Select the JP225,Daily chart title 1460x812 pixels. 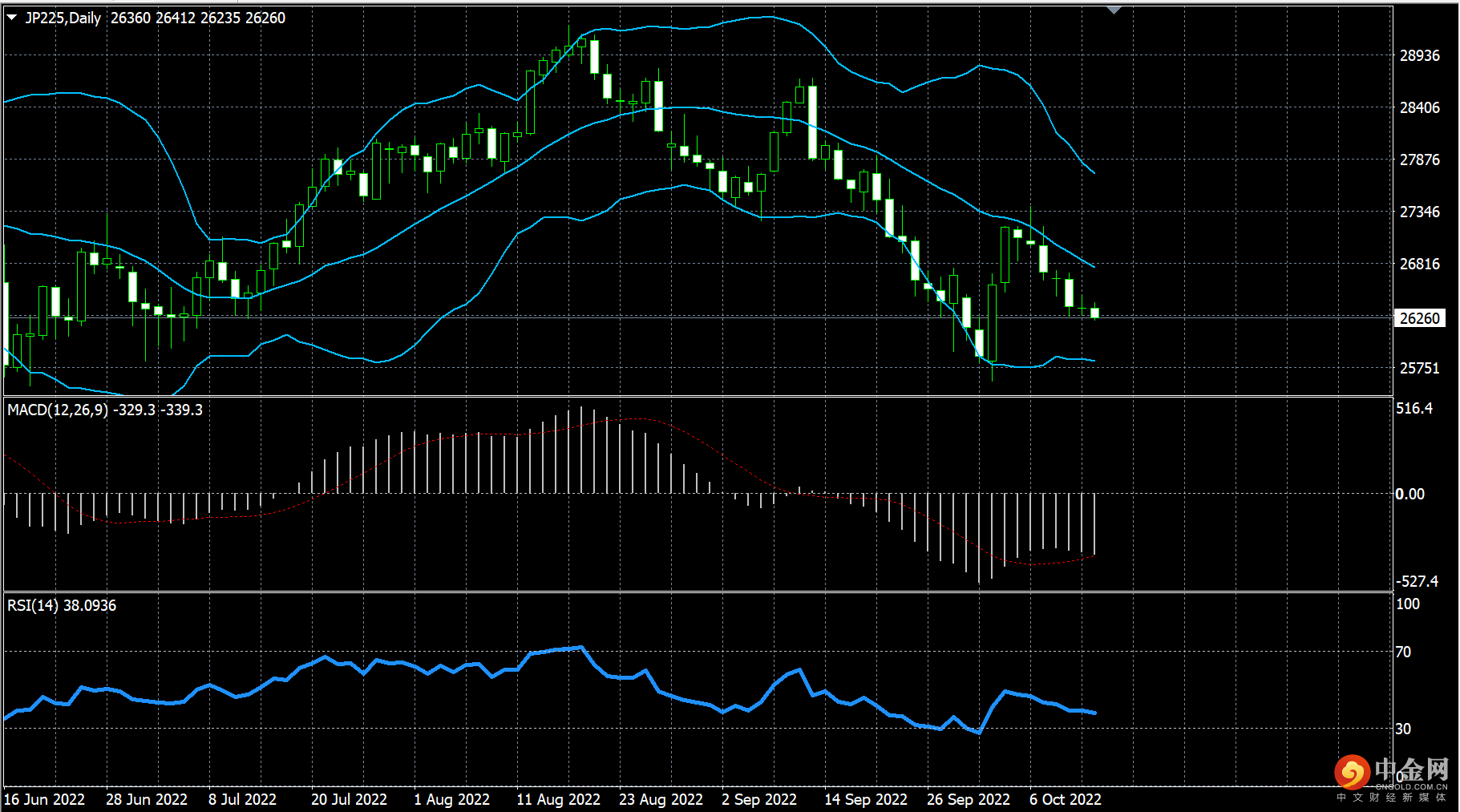coord(63,18)
